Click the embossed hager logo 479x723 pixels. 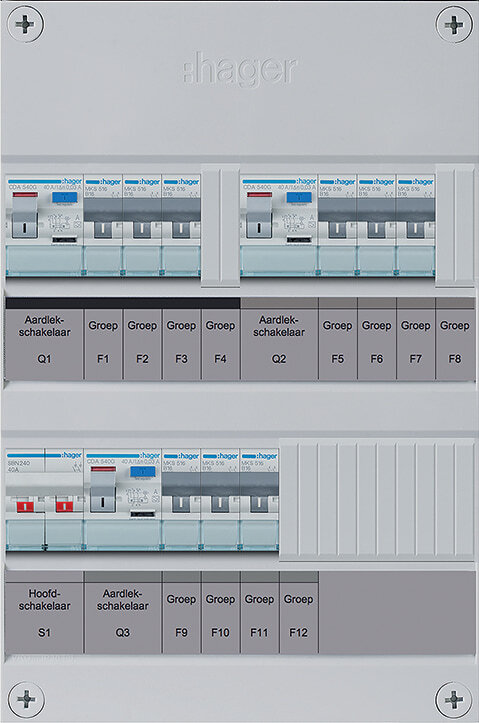(x=239, y=70)
